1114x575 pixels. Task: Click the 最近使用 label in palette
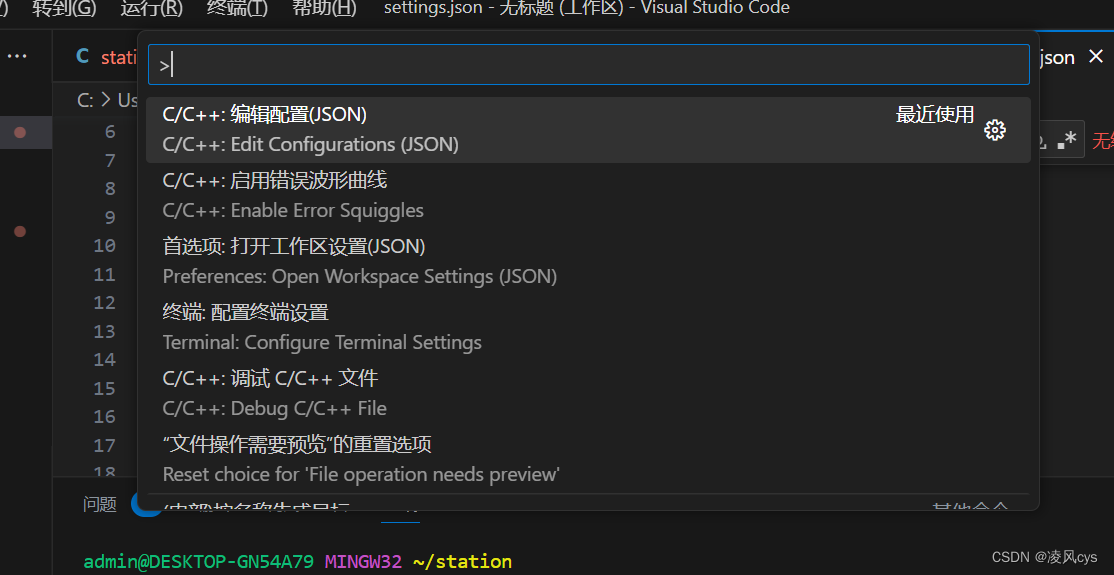[934, 114]
